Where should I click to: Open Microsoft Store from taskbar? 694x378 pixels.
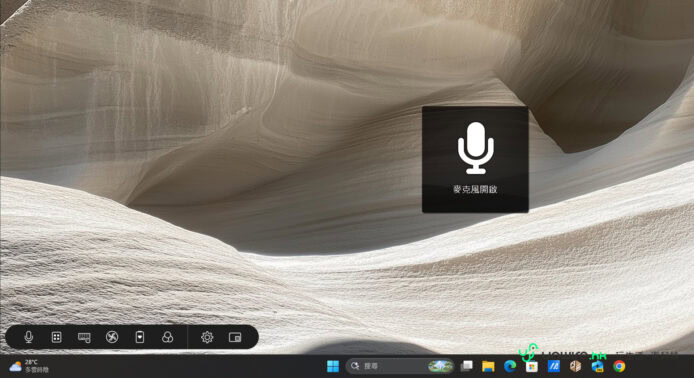pos(532,366)
